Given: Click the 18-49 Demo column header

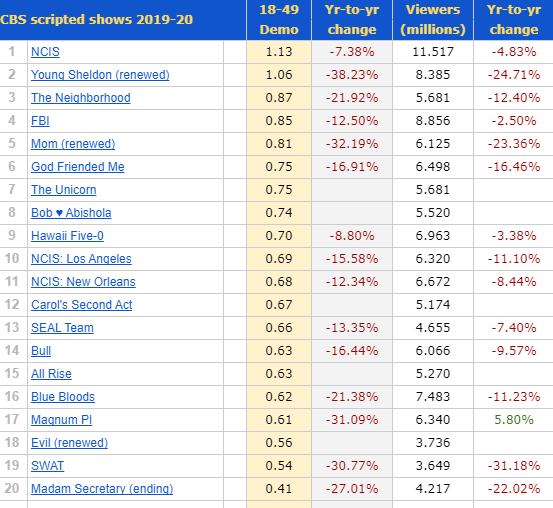Looking at the screenshot, I should (x=279, y=20).
